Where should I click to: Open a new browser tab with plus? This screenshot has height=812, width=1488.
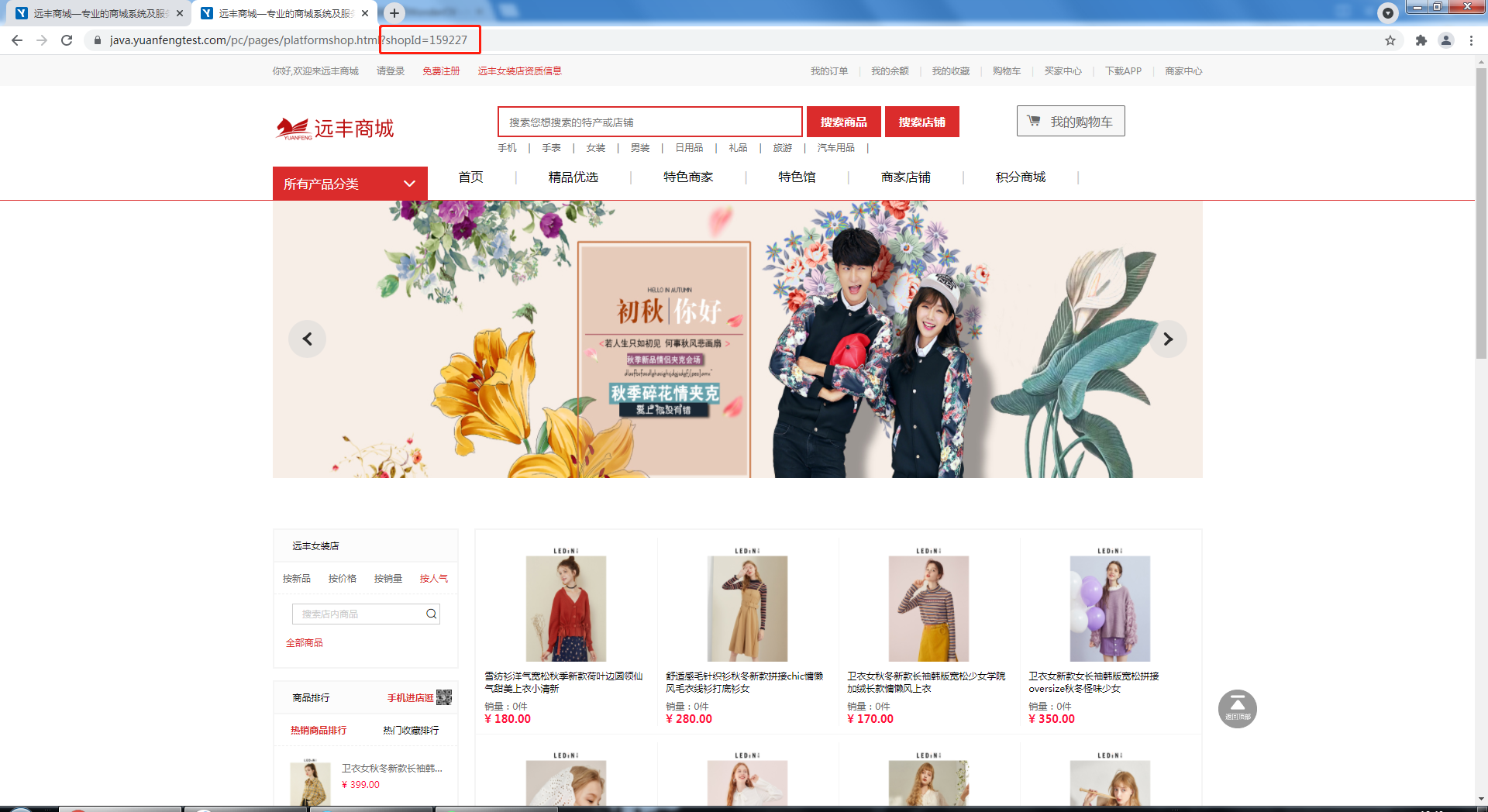point(394,13)
